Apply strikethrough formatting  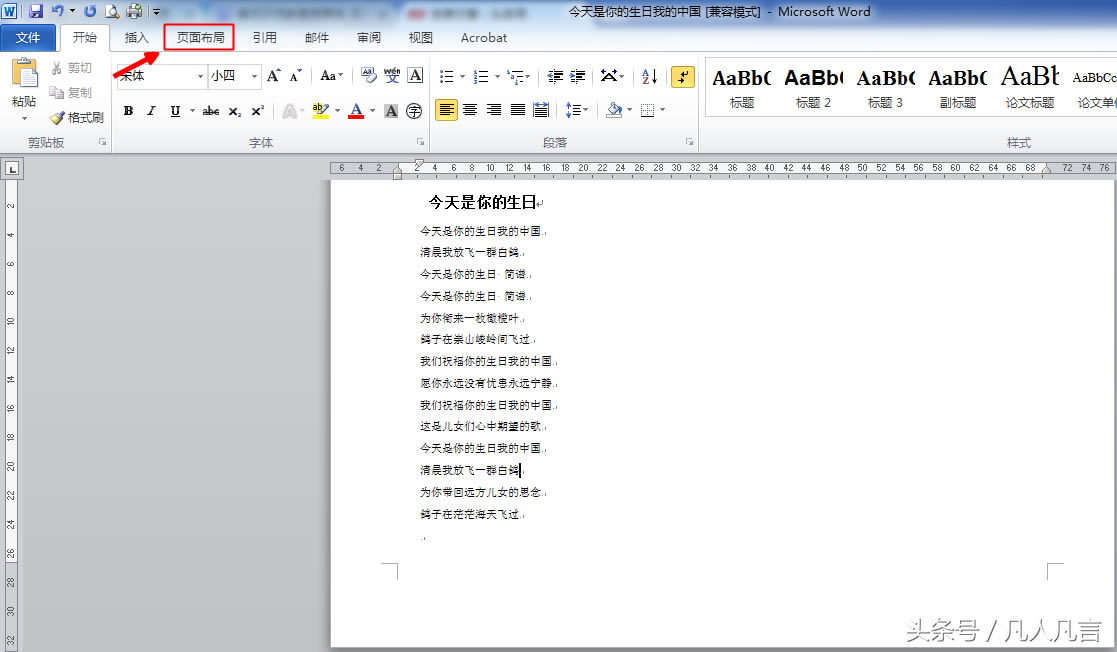[212, 110]
